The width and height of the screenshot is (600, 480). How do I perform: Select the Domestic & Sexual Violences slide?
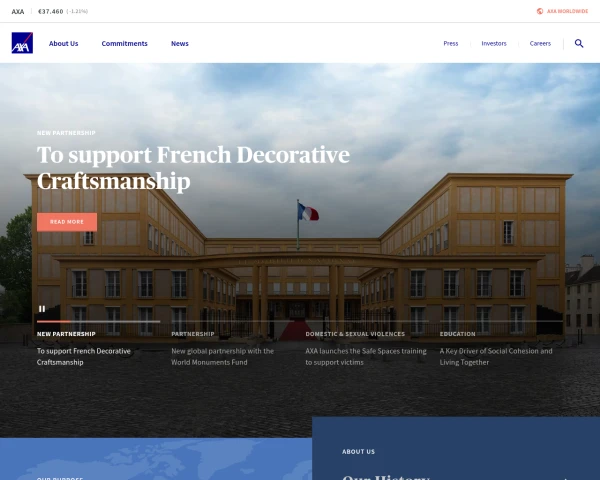tap(367, 348)
